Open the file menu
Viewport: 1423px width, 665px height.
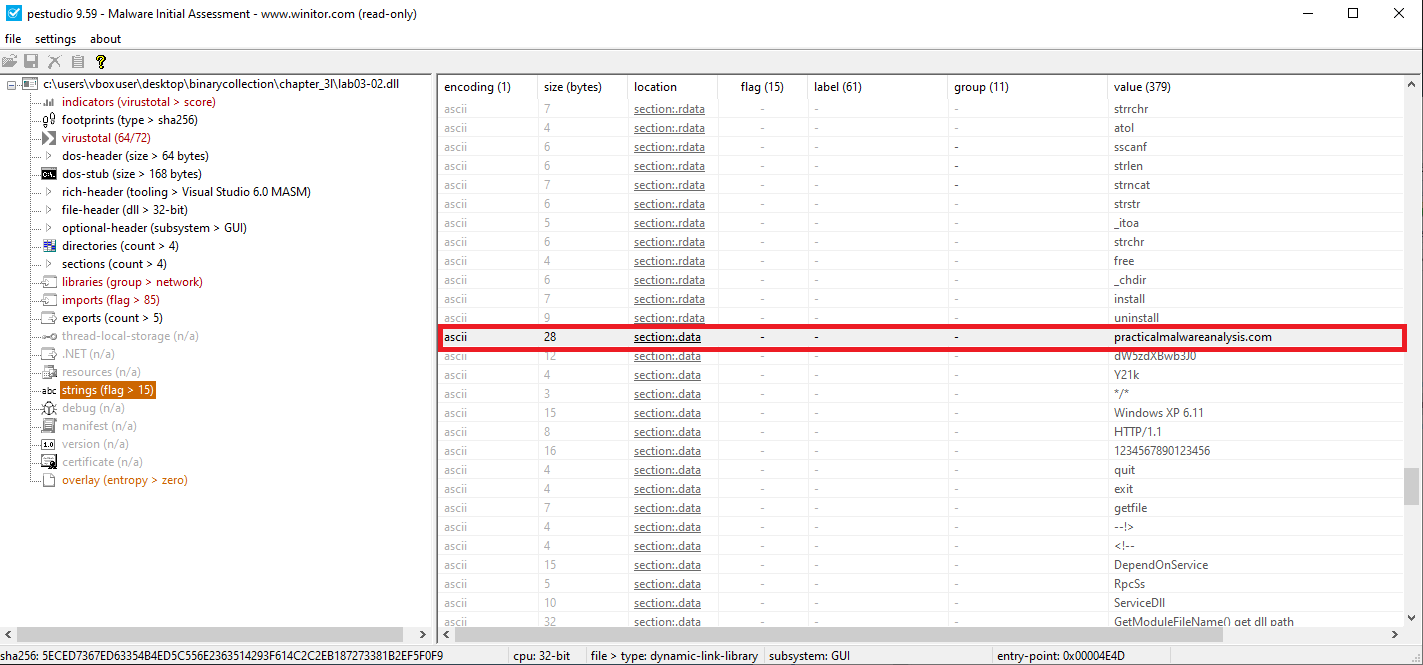(x=13, y=39)
